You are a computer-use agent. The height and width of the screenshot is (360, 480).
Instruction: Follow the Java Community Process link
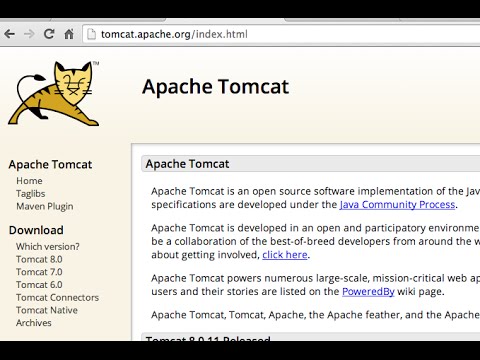(x=397, y=204)
